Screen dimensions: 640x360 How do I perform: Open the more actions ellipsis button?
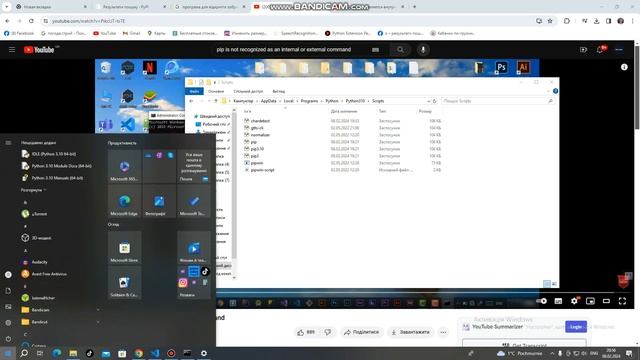443,332
